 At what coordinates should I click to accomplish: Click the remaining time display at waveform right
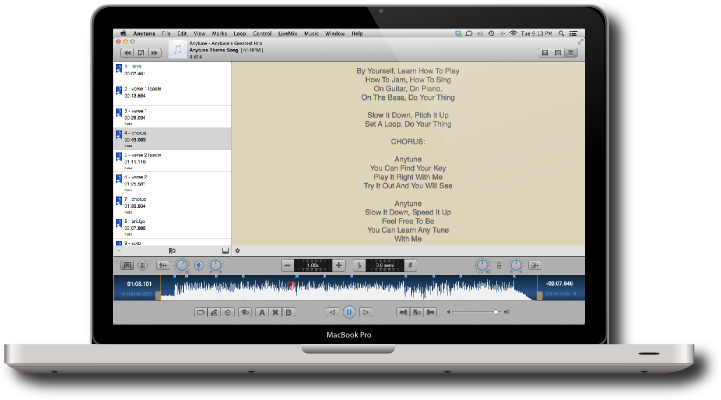click(560, 284)
